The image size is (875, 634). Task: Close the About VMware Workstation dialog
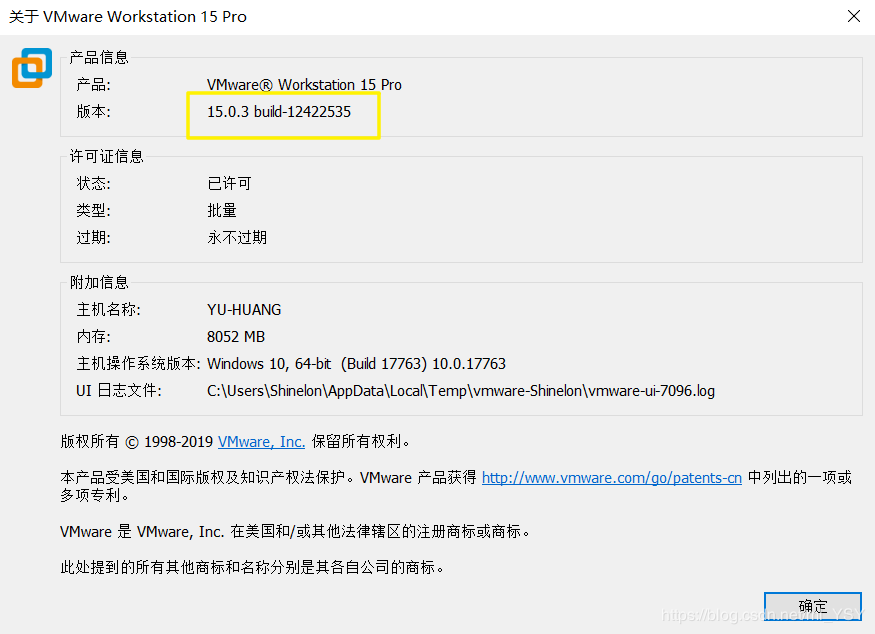click(853, 16)
